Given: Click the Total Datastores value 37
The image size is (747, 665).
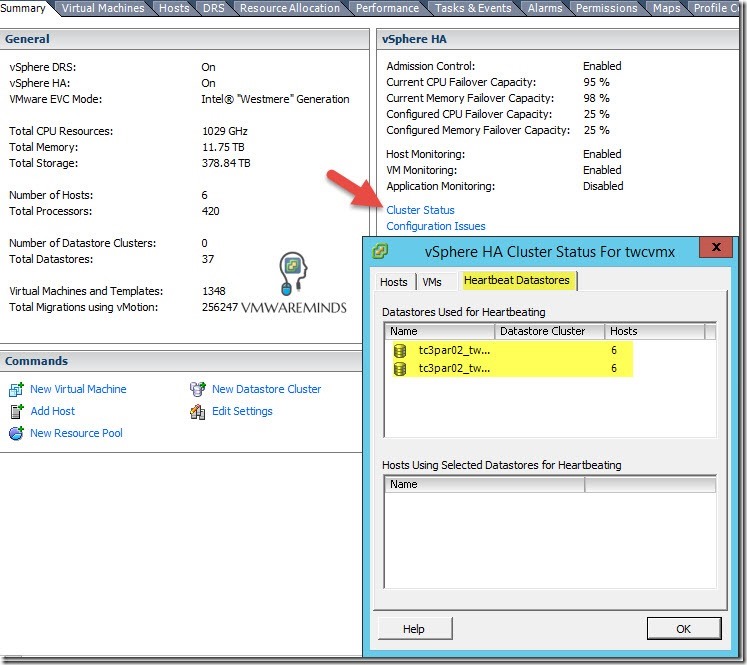Looking at the screenshot, I should pos(208,259).
